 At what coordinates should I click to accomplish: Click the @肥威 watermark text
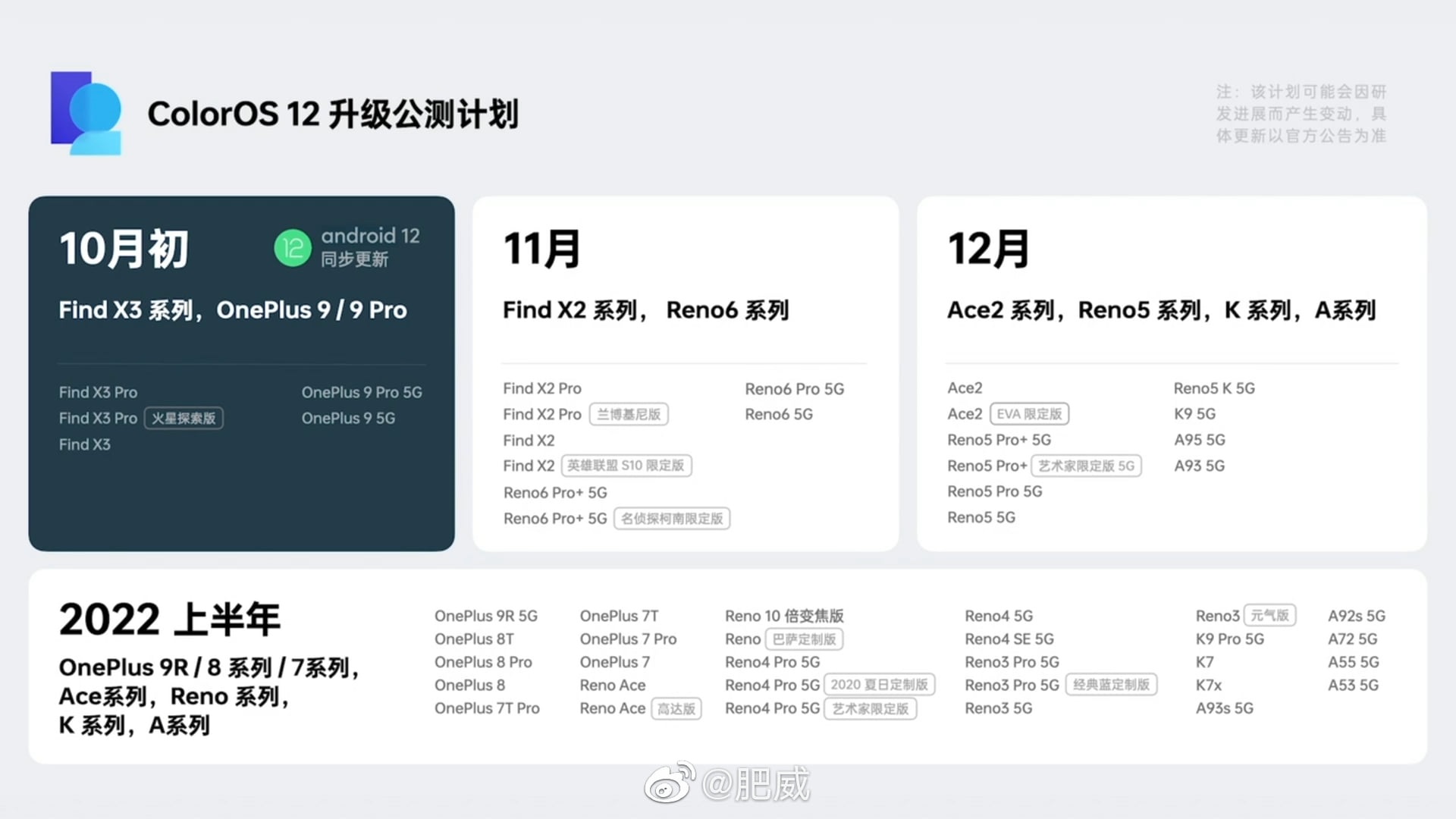tap(755, 784)
